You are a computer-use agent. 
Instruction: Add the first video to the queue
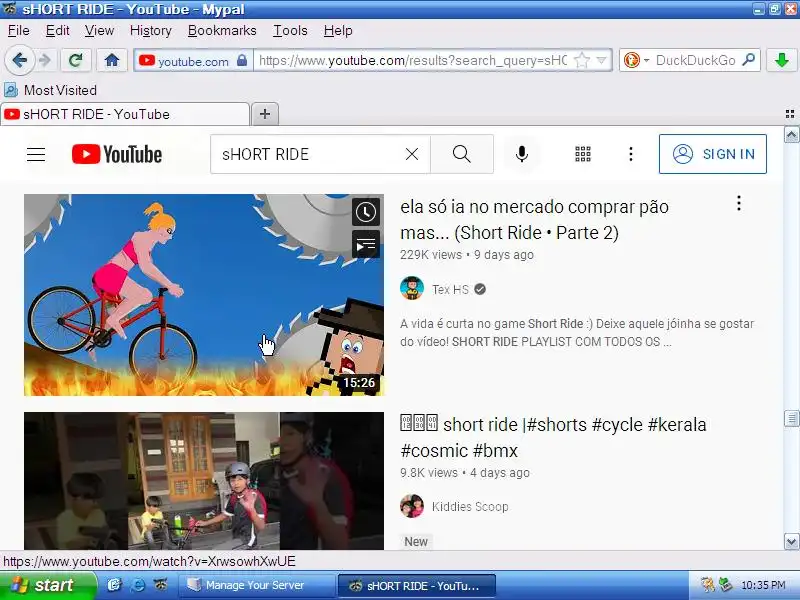click(366, 245)
